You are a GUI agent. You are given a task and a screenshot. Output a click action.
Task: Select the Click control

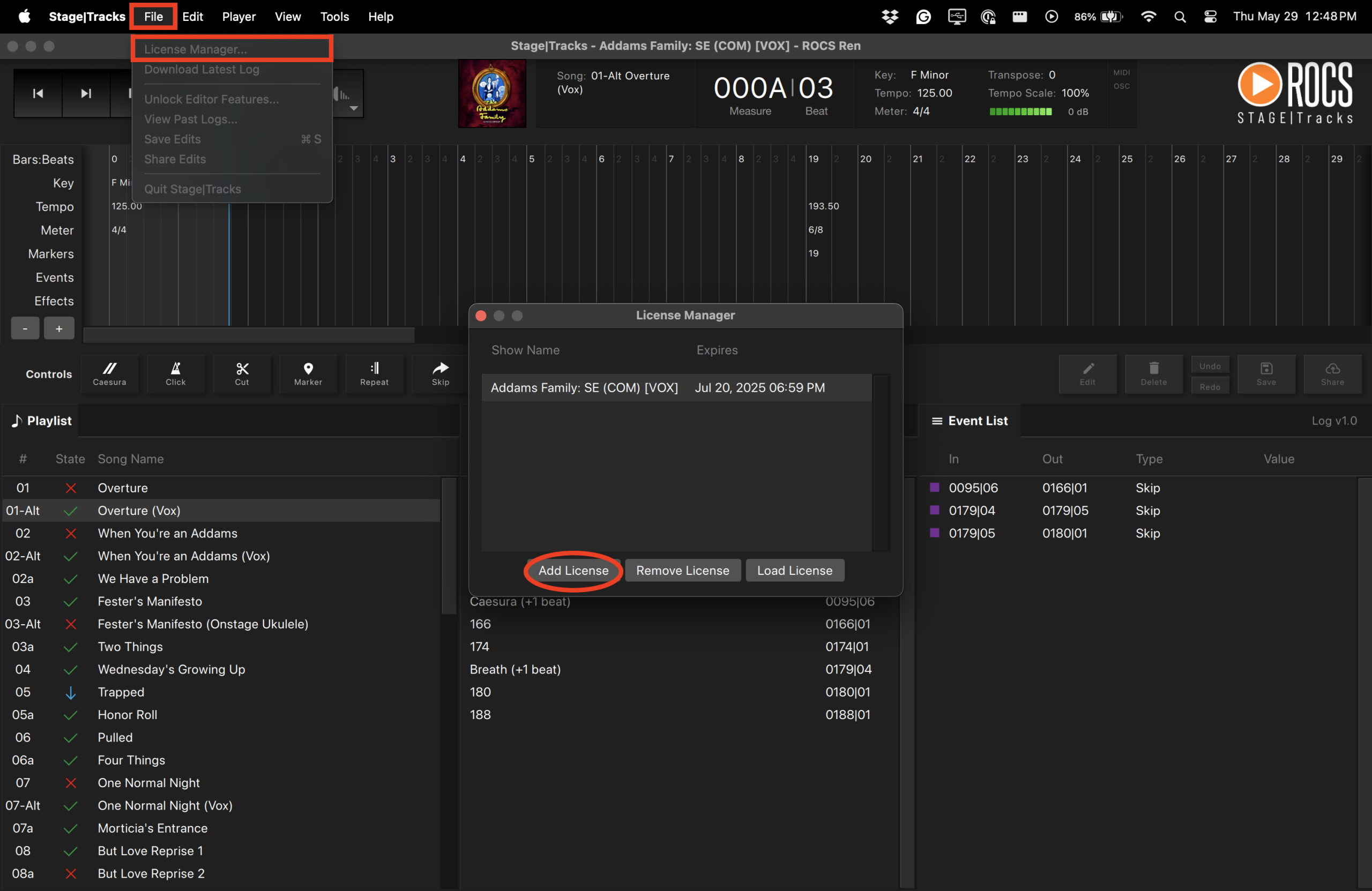coord(176,374)
